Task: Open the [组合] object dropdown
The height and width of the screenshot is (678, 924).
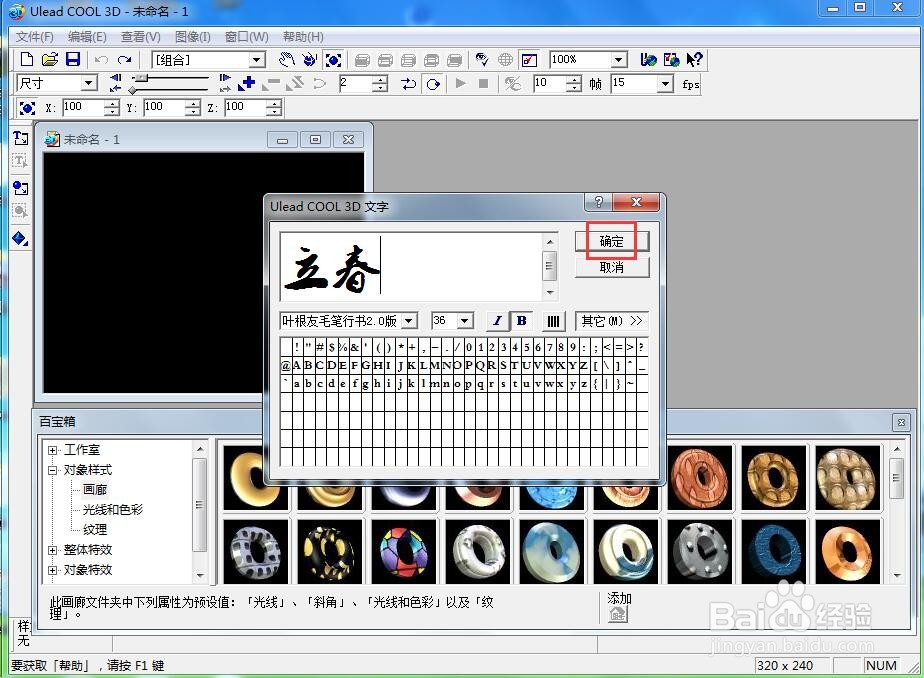Action: pos(256,59)
